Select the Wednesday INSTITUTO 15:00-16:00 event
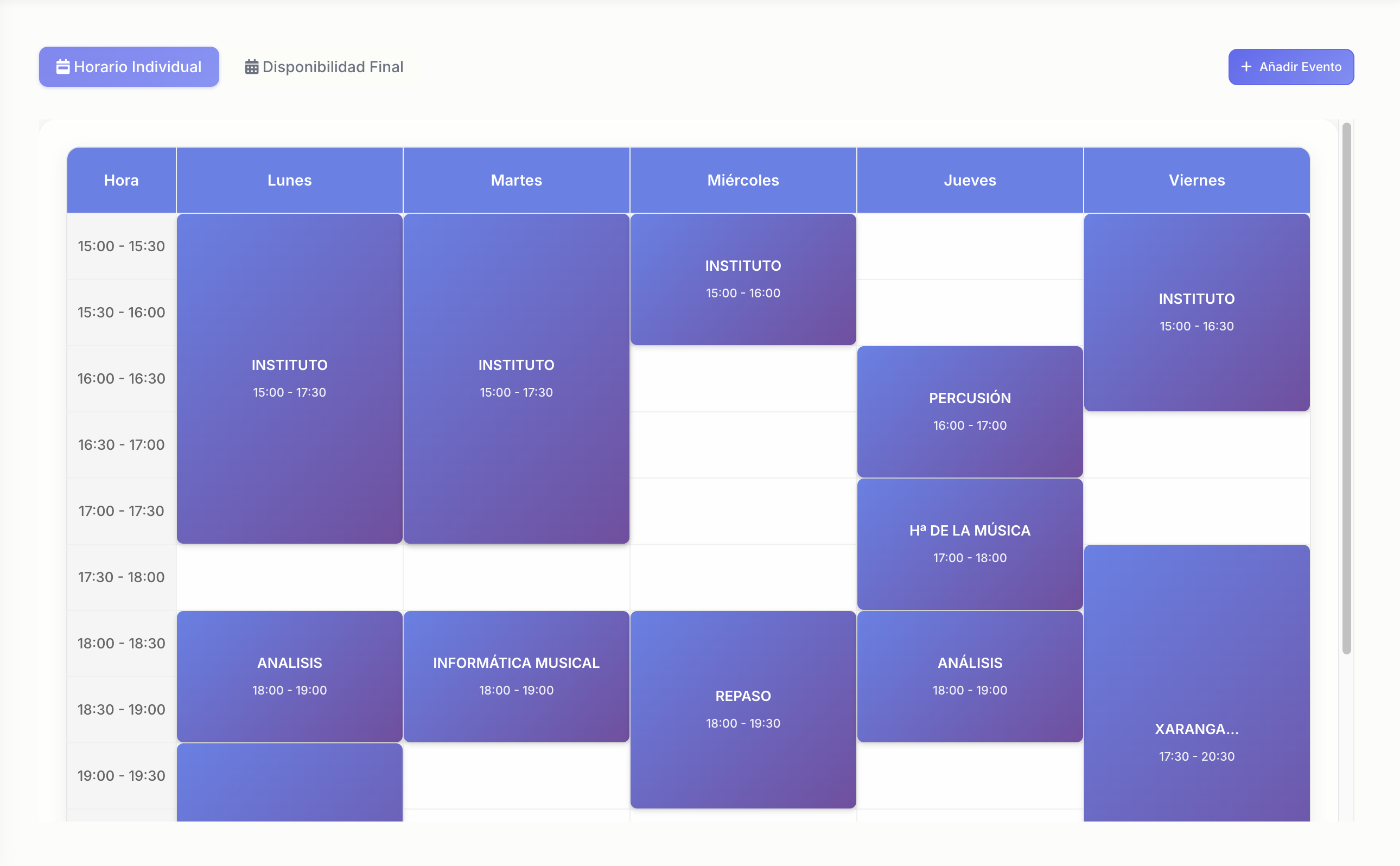Viewport: 1400px width, 866px height. 743,279
